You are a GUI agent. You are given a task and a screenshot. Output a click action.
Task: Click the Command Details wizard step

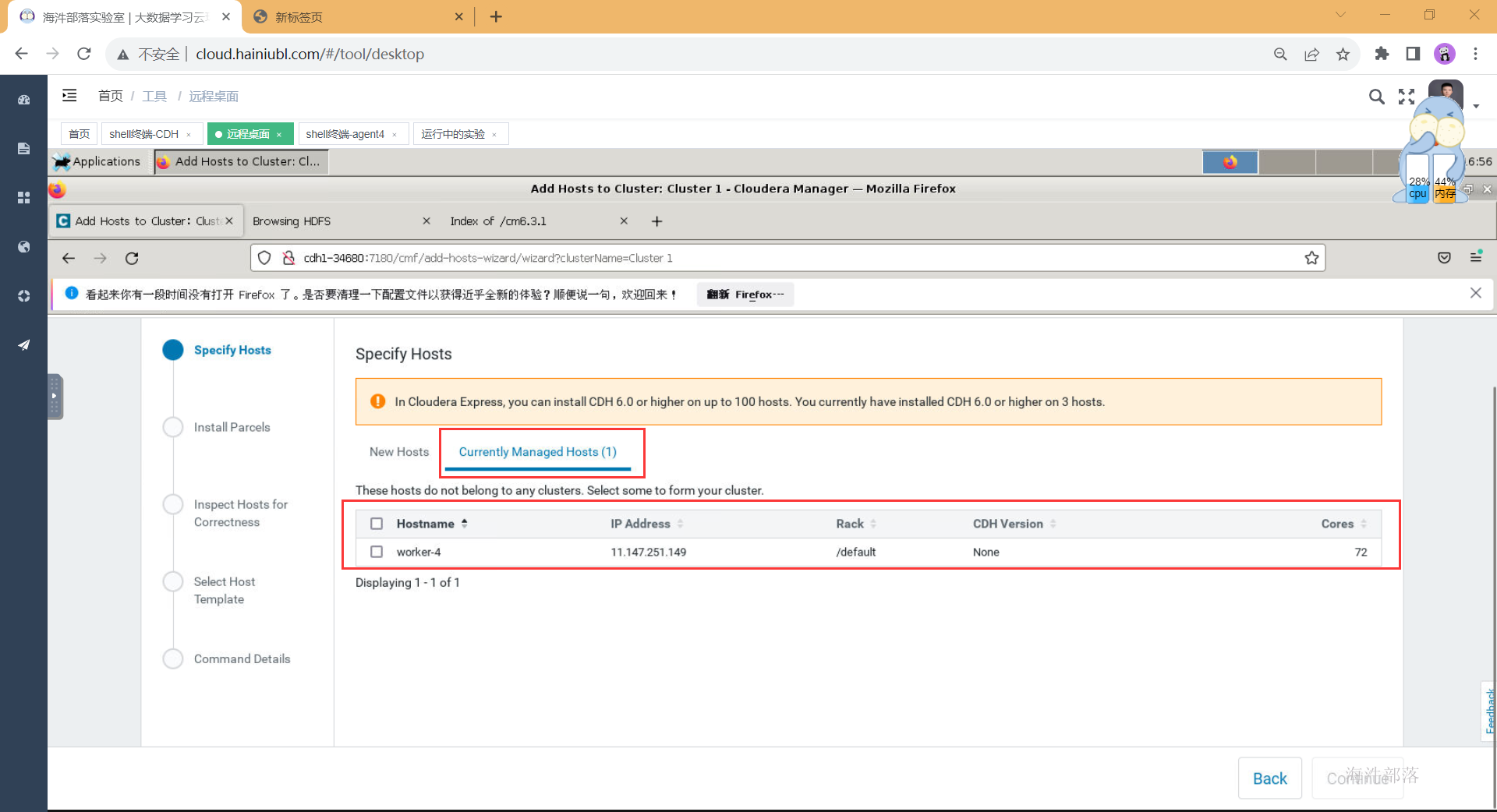click(242, 658)
